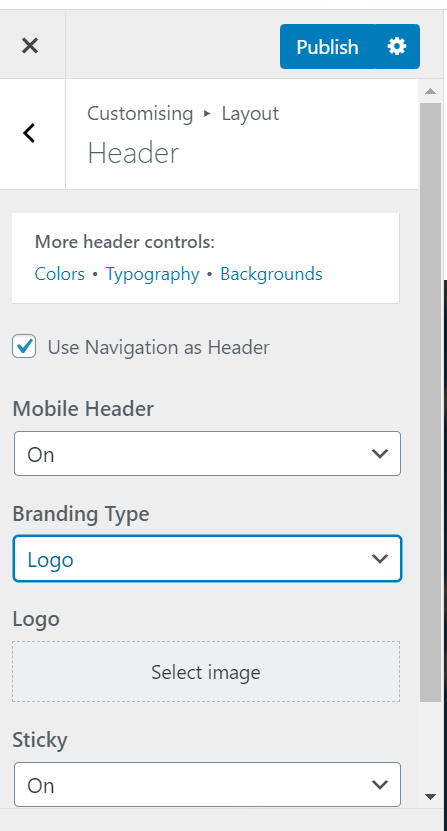Image resolution: width=447 pixels, height=831 pixels.
Task: Open the Colors header controls link
Action: 59,274
